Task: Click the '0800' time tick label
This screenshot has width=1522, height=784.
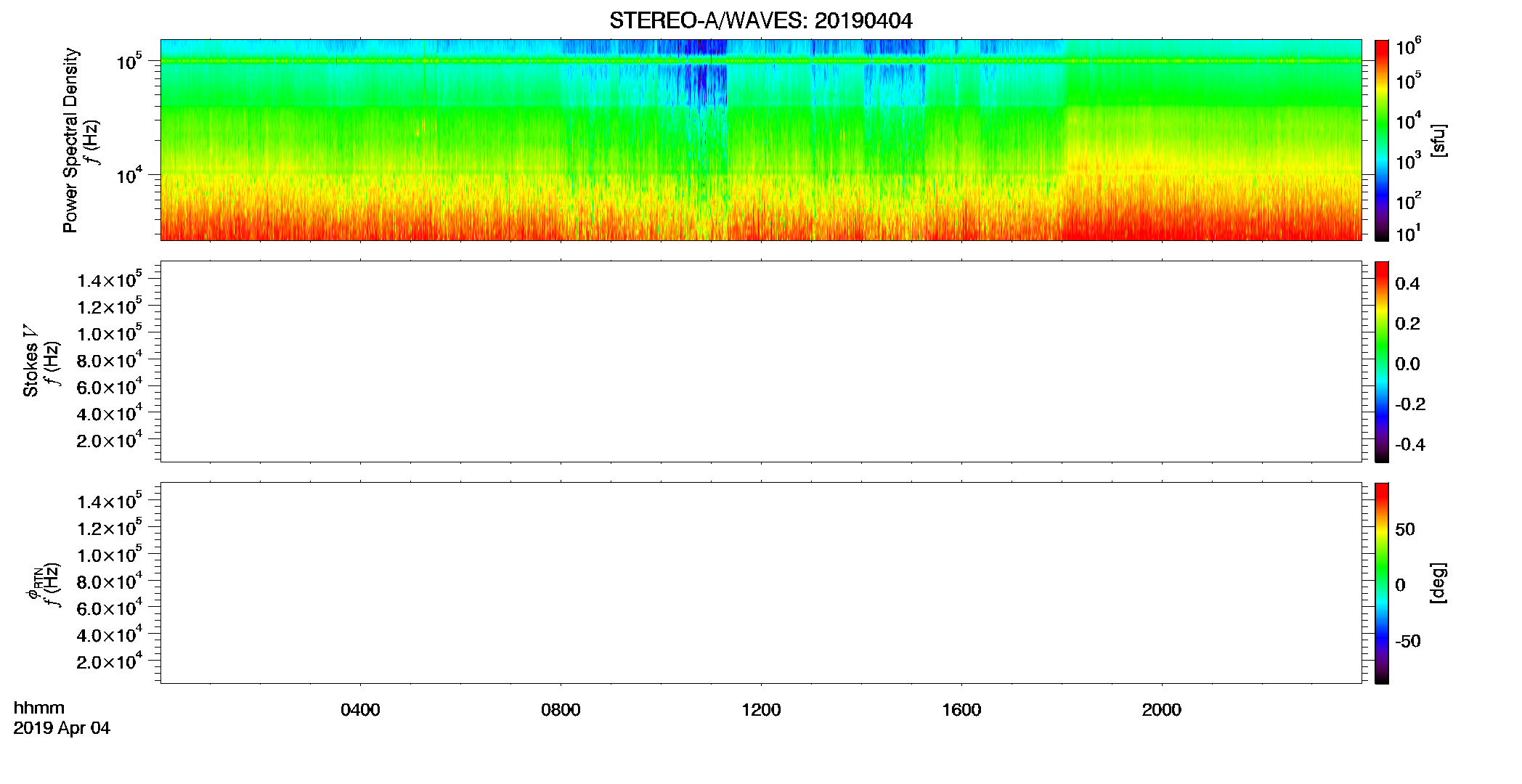Action: point(561,710)
